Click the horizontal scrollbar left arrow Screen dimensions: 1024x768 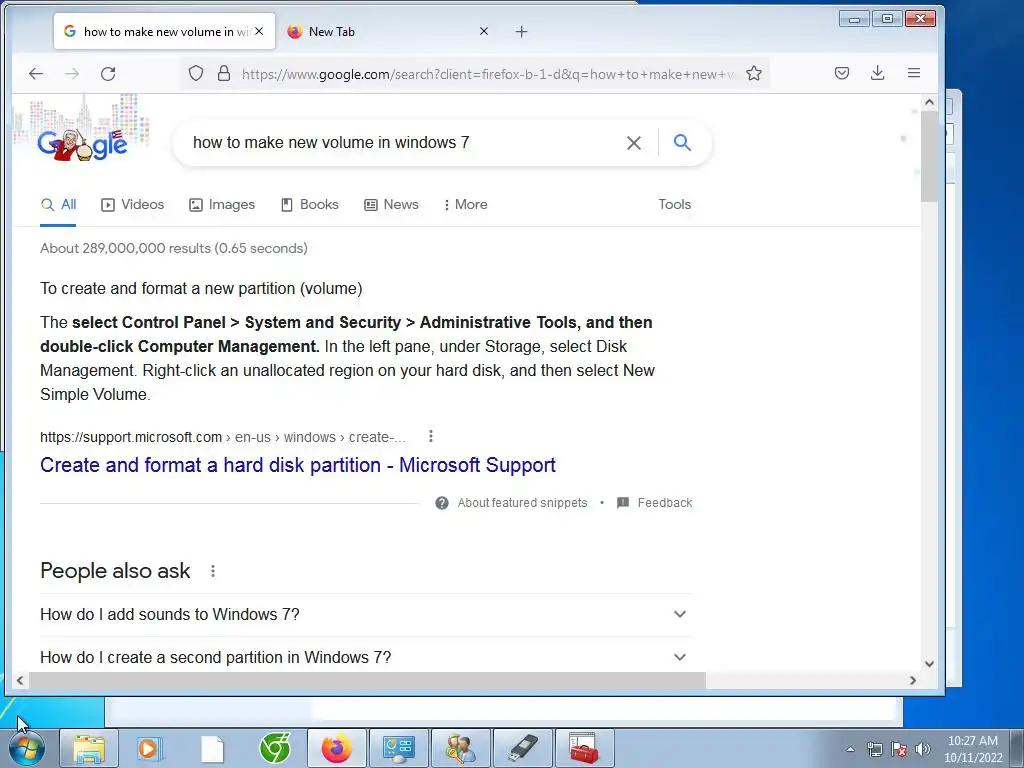coord(20,680)
